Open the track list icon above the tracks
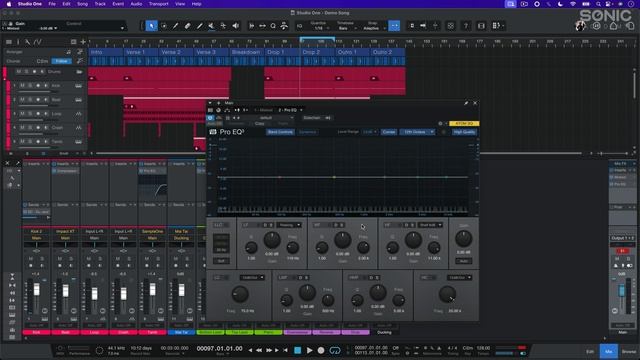 click(9, 42)
